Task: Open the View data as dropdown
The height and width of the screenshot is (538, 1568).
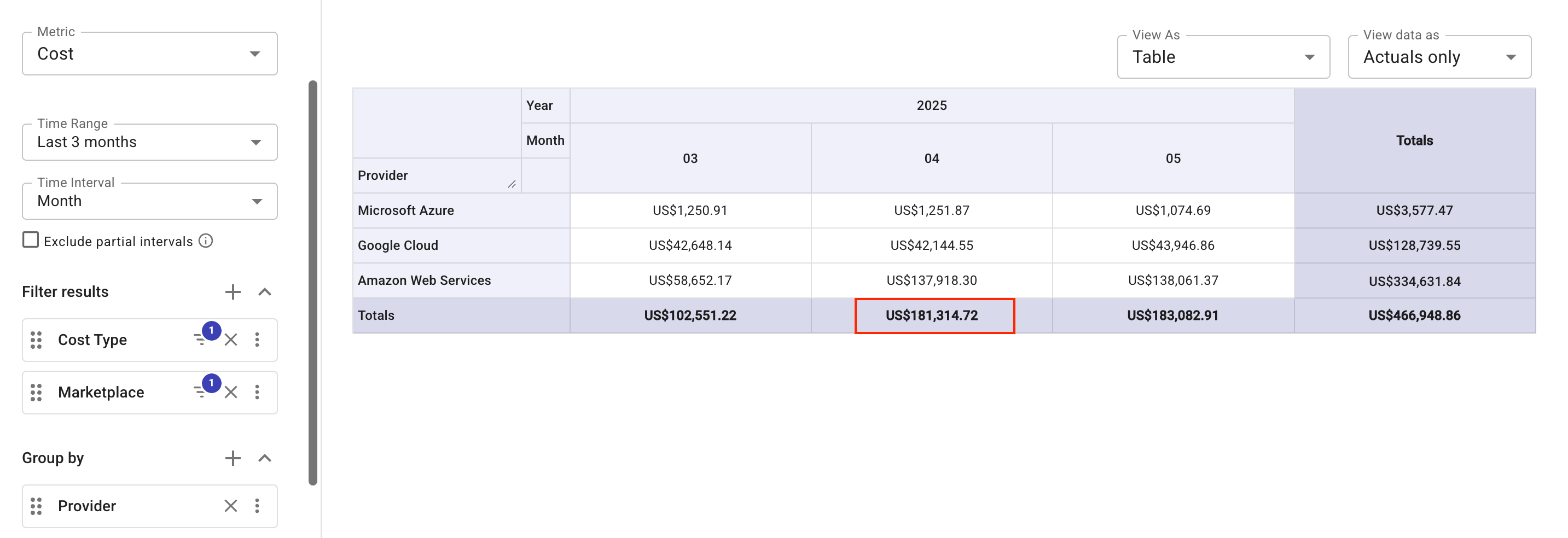Action: pos(1439,57)
